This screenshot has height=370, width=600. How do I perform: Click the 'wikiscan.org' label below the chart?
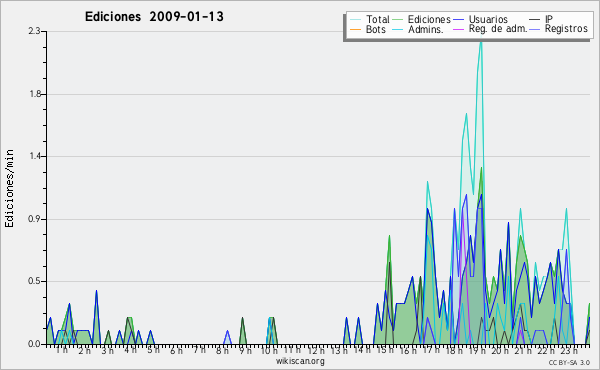[x=300, y=361]
